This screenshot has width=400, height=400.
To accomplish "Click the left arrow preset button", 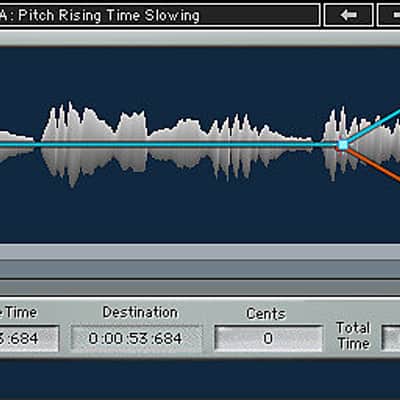I will point(349,15).
